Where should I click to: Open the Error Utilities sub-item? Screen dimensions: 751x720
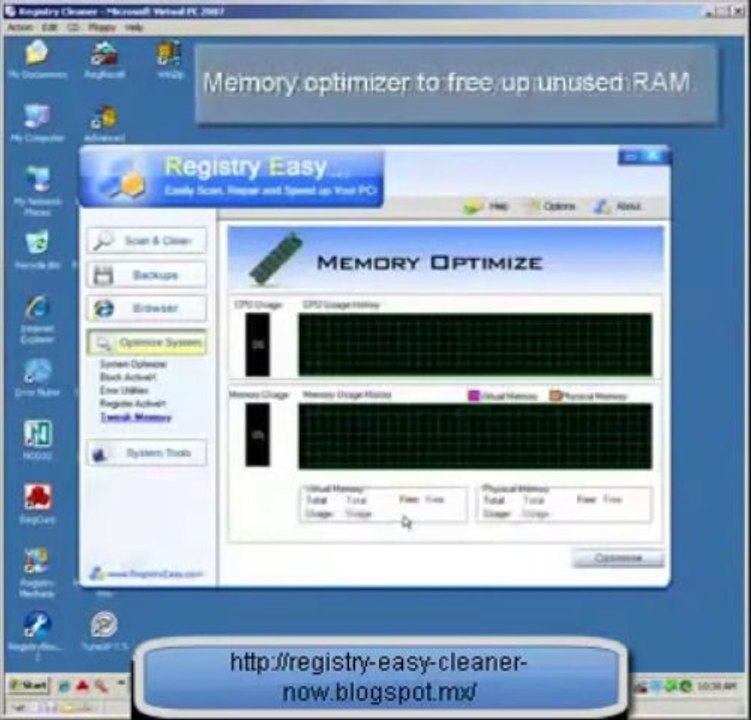pyautogui.click(x=124, y=390)
